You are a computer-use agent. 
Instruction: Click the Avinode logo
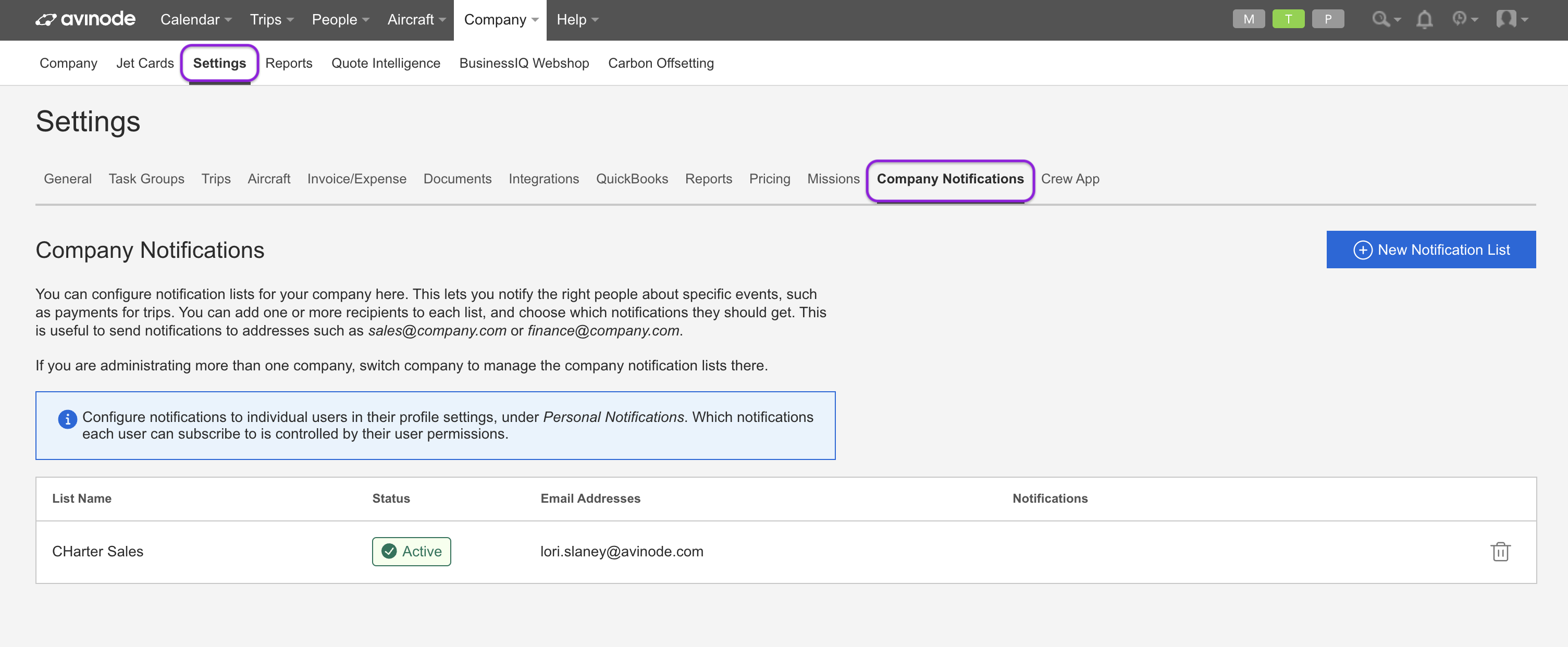click(85, 19)
